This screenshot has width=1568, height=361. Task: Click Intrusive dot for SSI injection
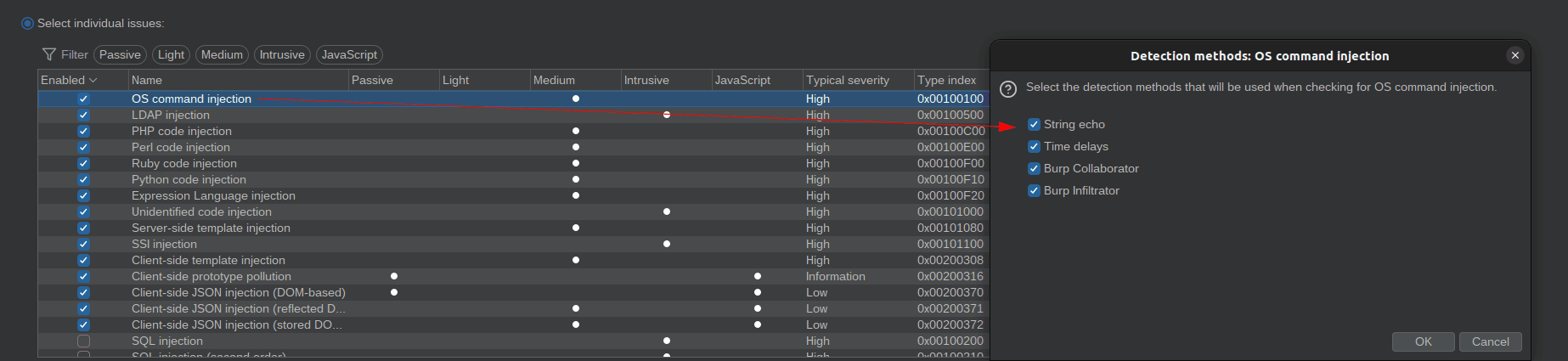click(x=667, y=244)
